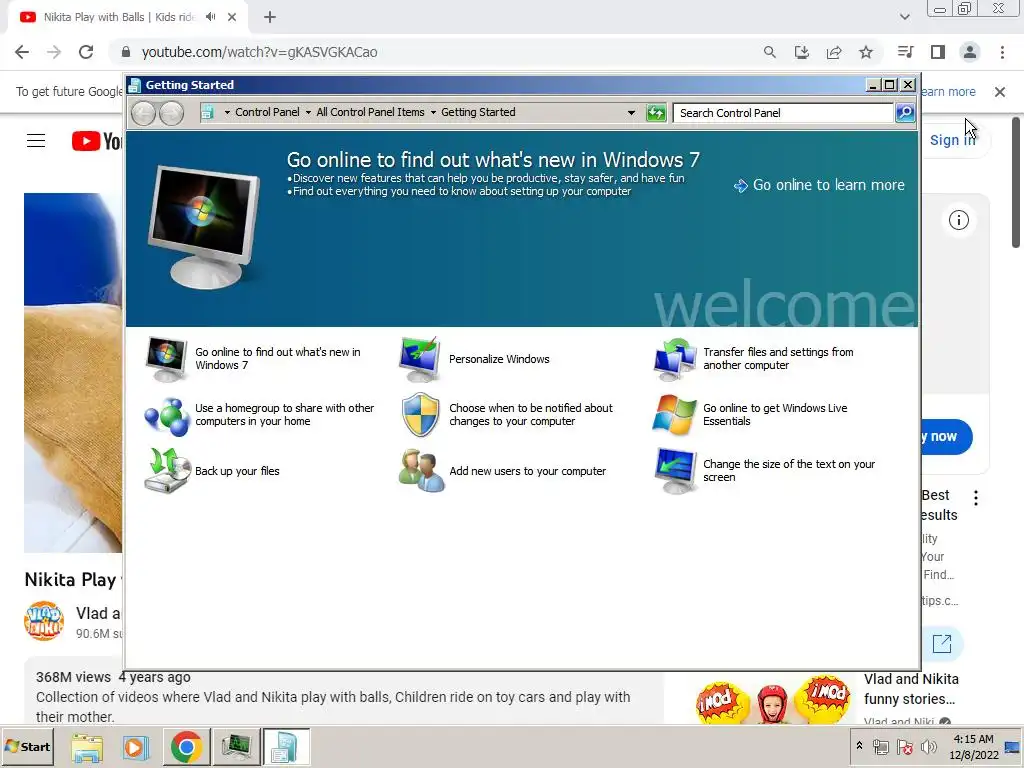Click the Search Control Panel field

click(x=783, y=112)
